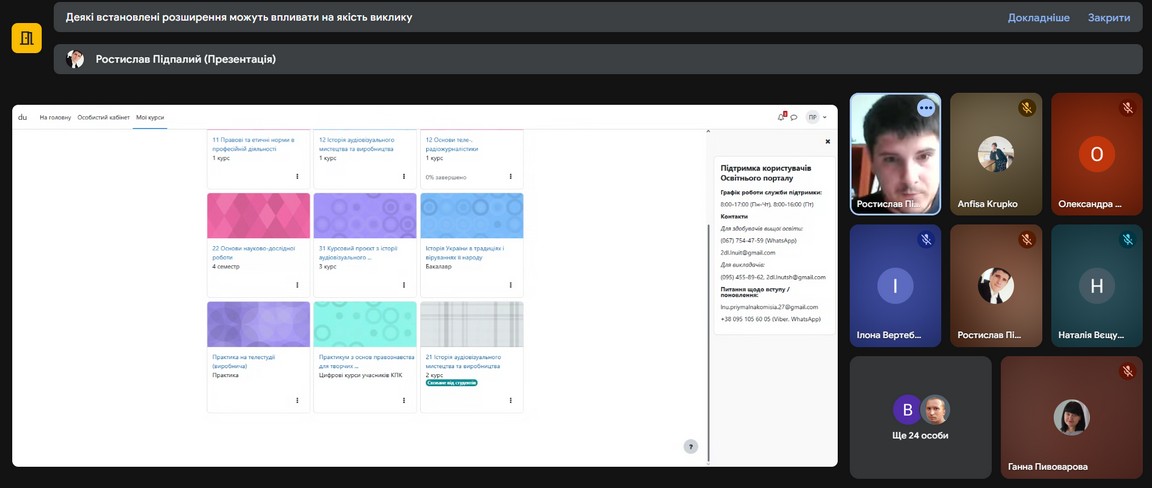Open three-dot menu for Історія України card
This screenshot has width=1152, height=488.
[511, 287]
